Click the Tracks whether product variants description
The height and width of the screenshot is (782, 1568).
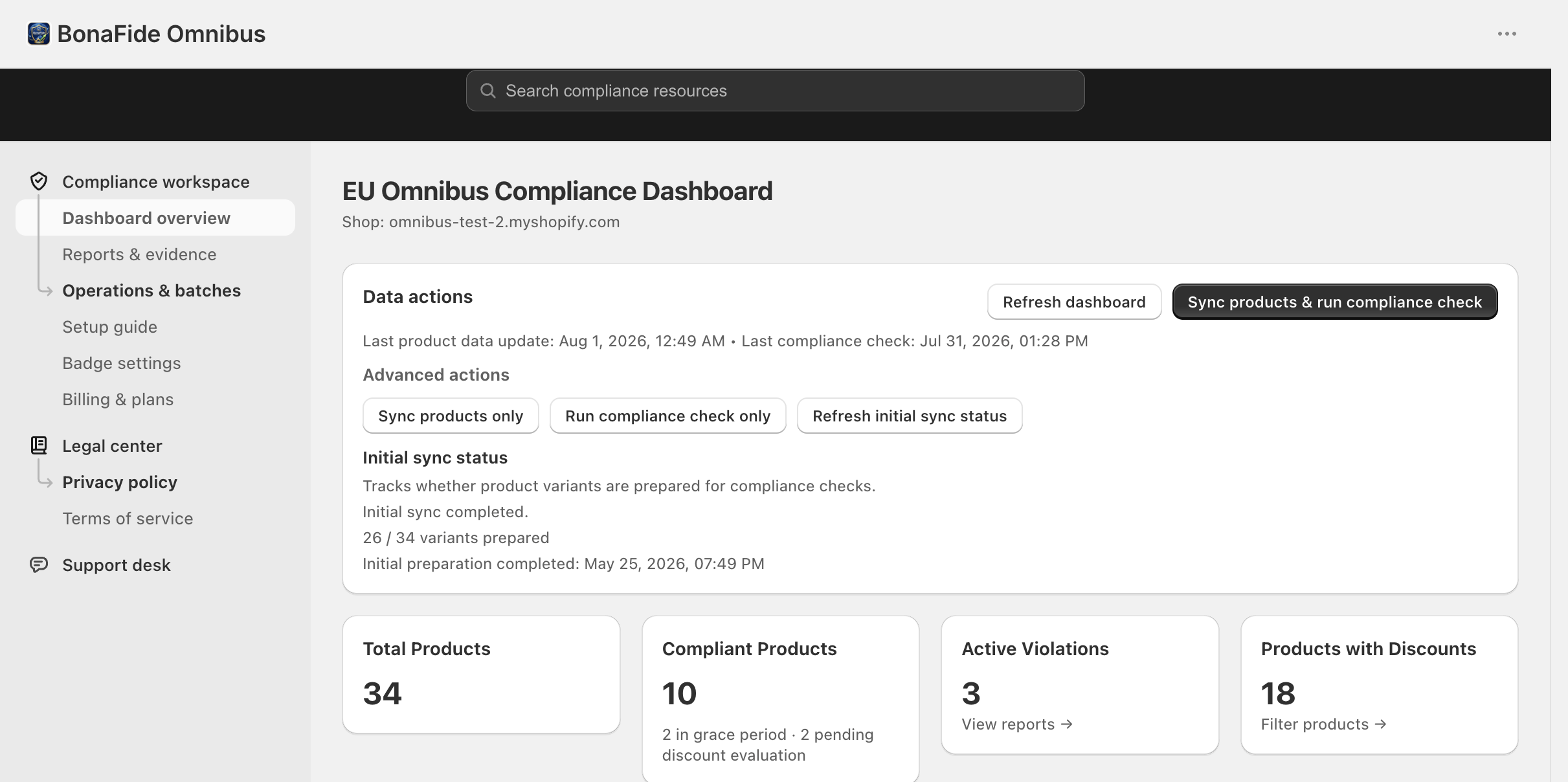coord(619,486)
